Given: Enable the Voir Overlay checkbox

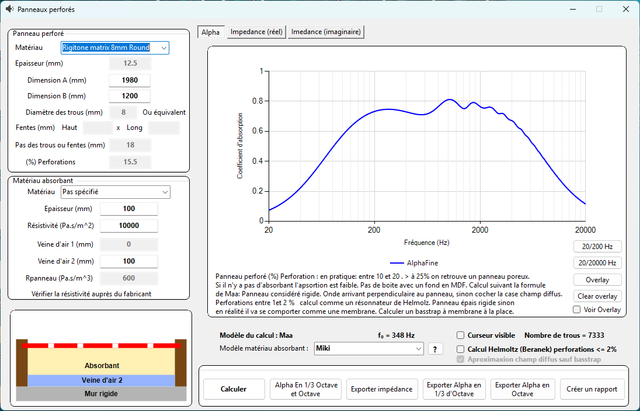Looking at the screenshot, I should (x=577, y=309).
